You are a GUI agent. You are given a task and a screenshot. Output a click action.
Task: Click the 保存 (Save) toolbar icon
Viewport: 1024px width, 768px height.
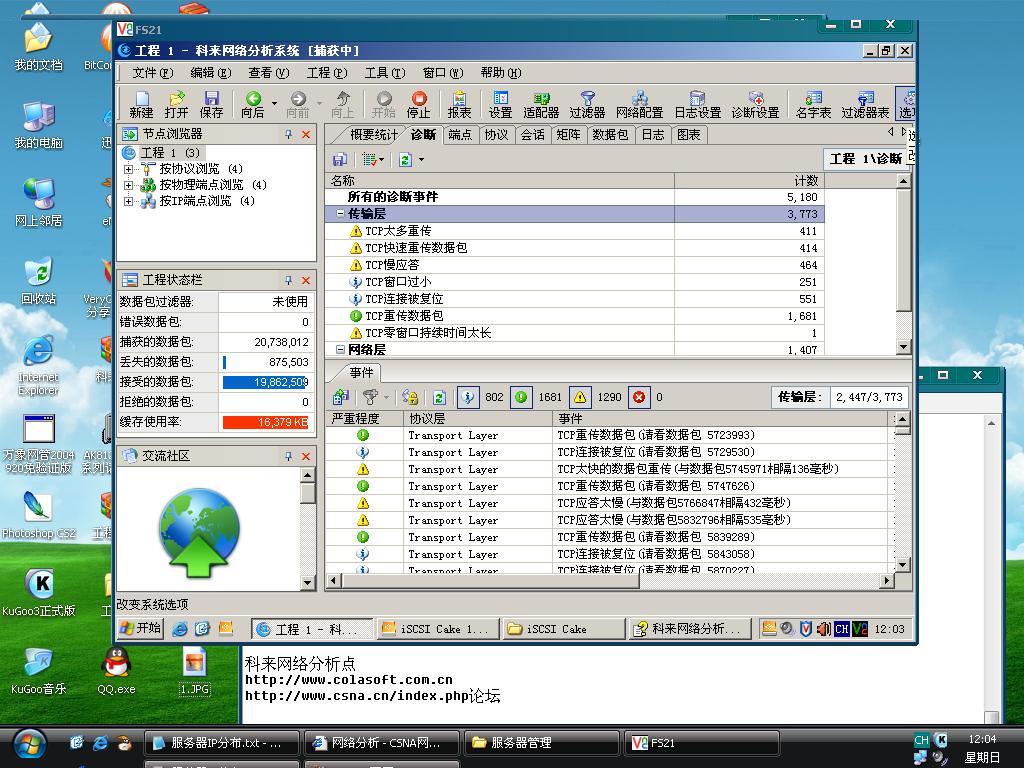coord(211,103)
